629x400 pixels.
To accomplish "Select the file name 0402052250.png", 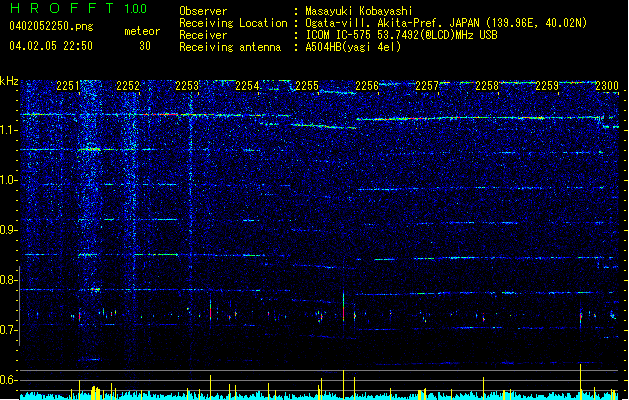I will coord(51,26).
